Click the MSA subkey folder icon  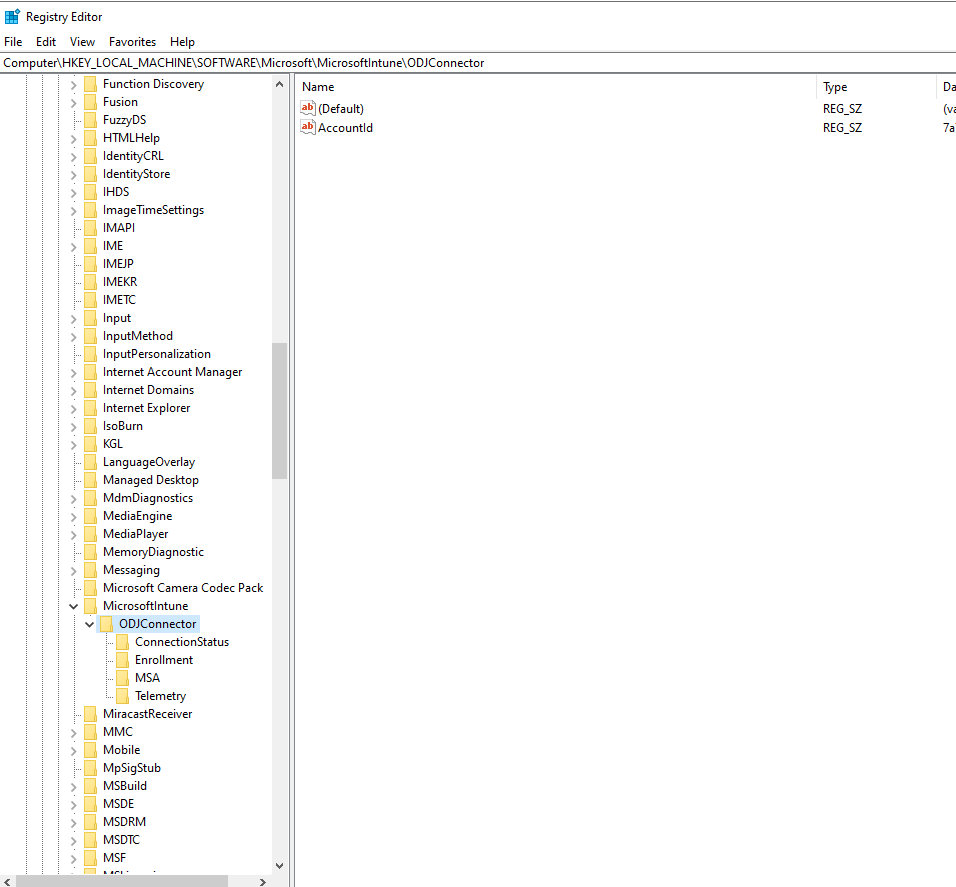coord(123,678)
